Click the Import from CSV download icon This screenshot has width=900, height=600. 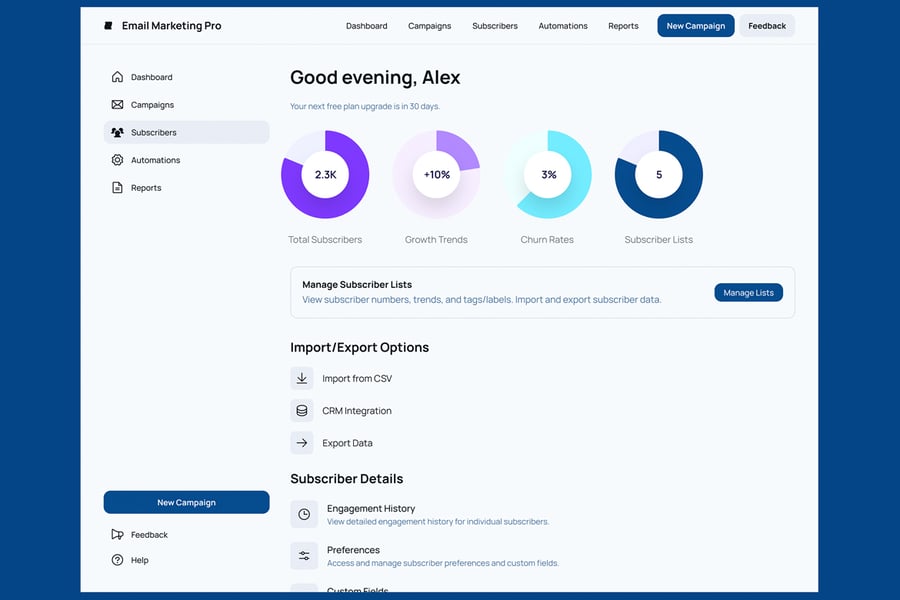point(302,379)
